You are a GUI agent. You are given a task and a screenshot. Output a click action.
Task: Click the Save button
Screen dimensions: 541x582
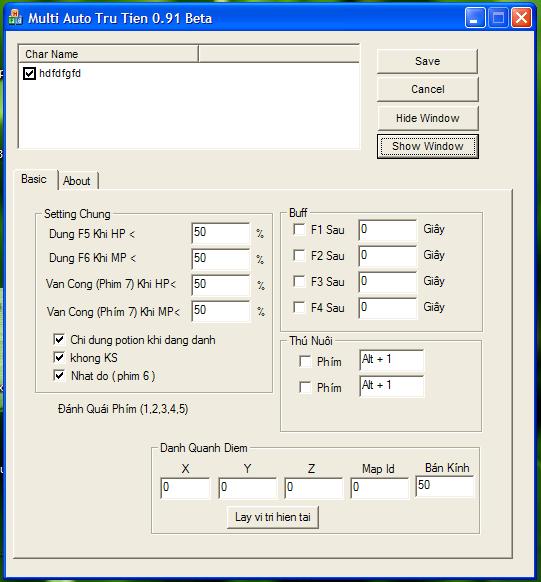427,61
